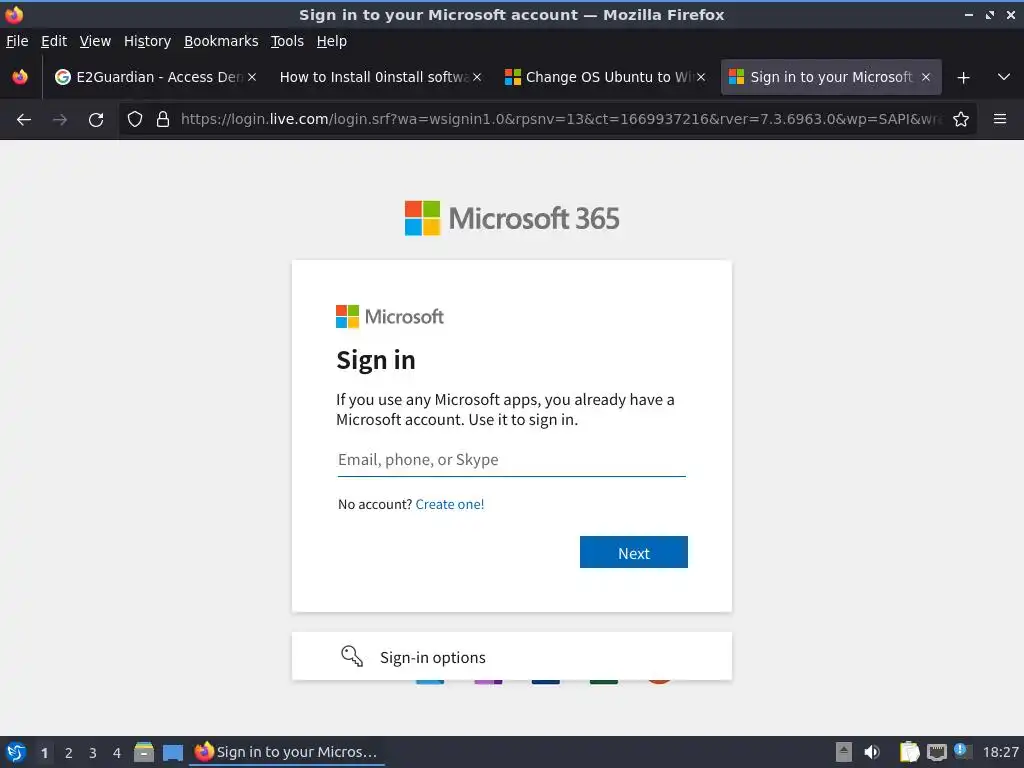Screen dimensions: 1024x768
Task: Open the Firefox View pinned icon
Action: click(x=20, y=77)
